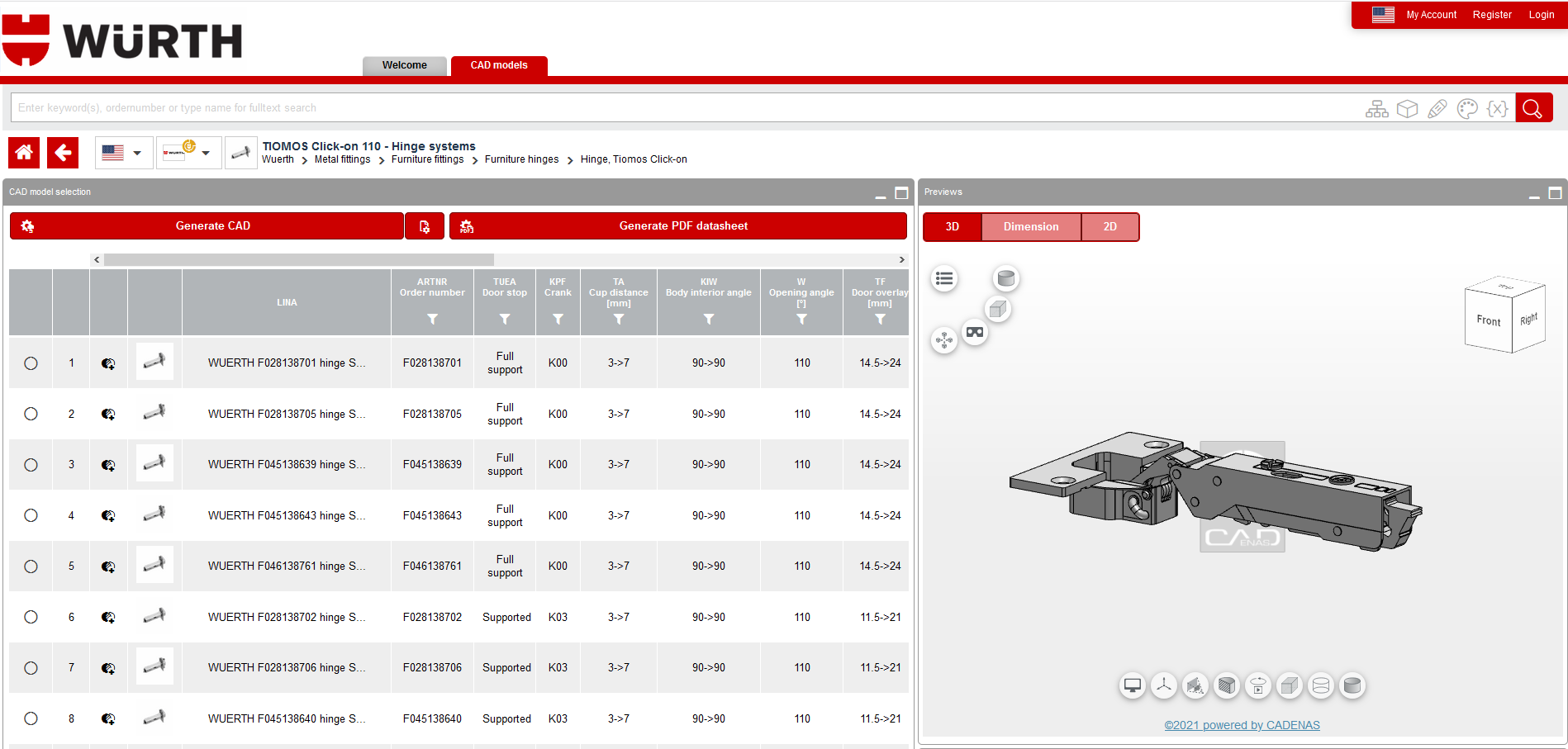
Task: Open My Account menu item
Action: click(x=1432, y=15)
